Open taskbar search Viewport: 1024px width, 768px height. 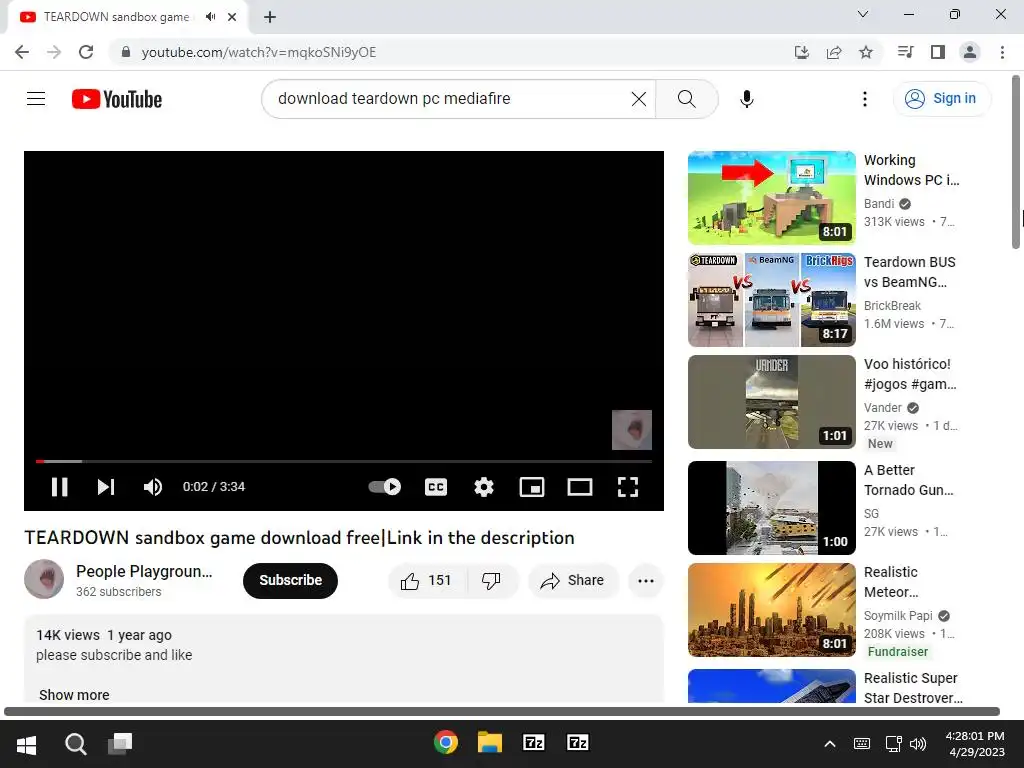tap(76, 744)
